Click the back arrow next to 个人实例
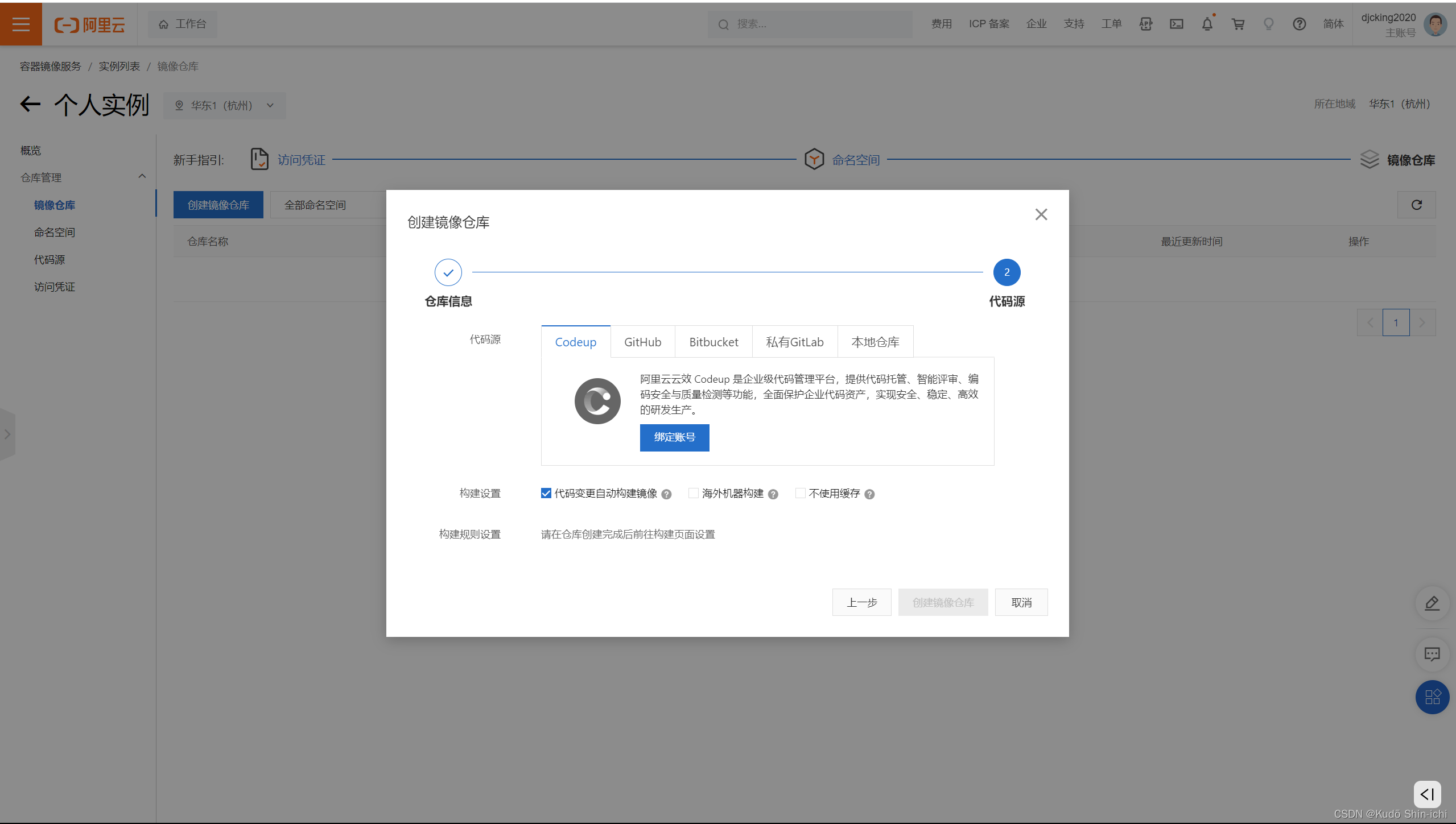Screen dimensions: 1456x824 [x=31, y=104]
